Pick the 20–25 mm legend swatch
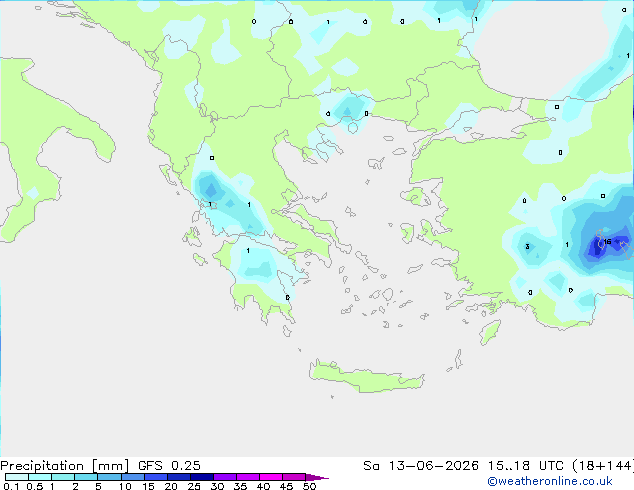This screenshot has width=634, height=490. pos(179,477)
